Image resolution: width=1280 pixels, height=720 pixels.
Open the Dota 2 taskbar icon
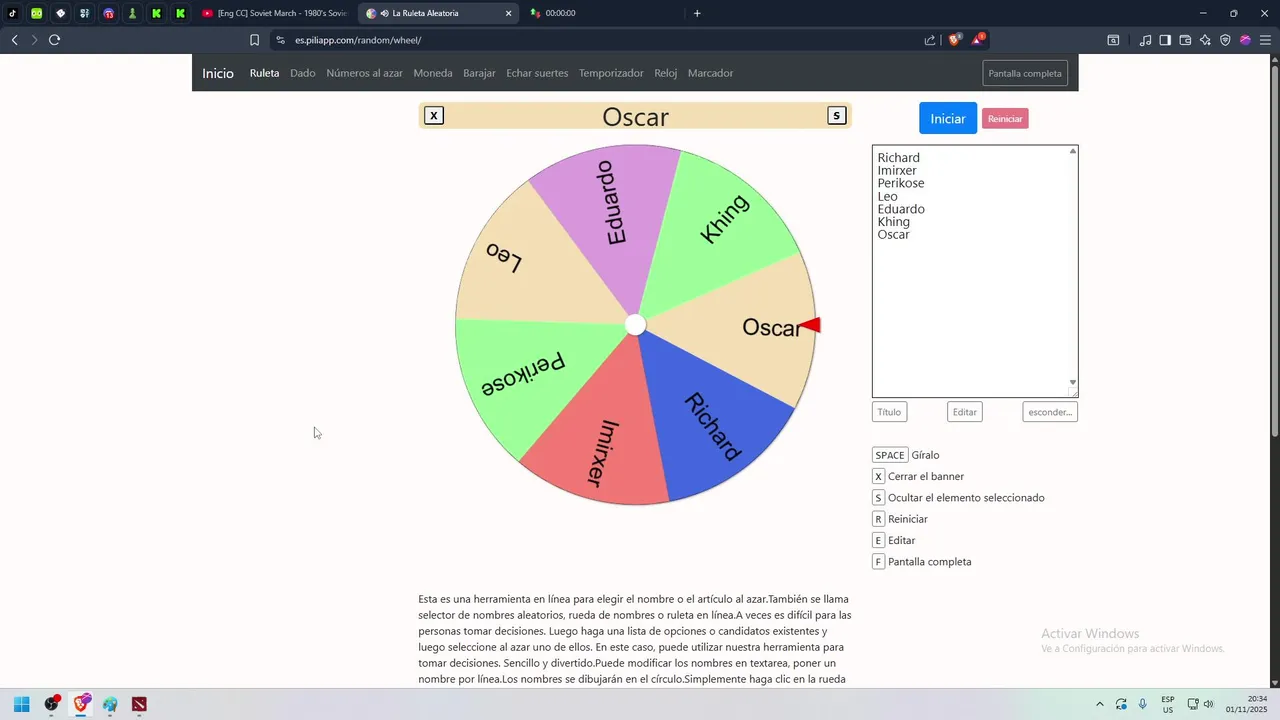tap(139, 704)
